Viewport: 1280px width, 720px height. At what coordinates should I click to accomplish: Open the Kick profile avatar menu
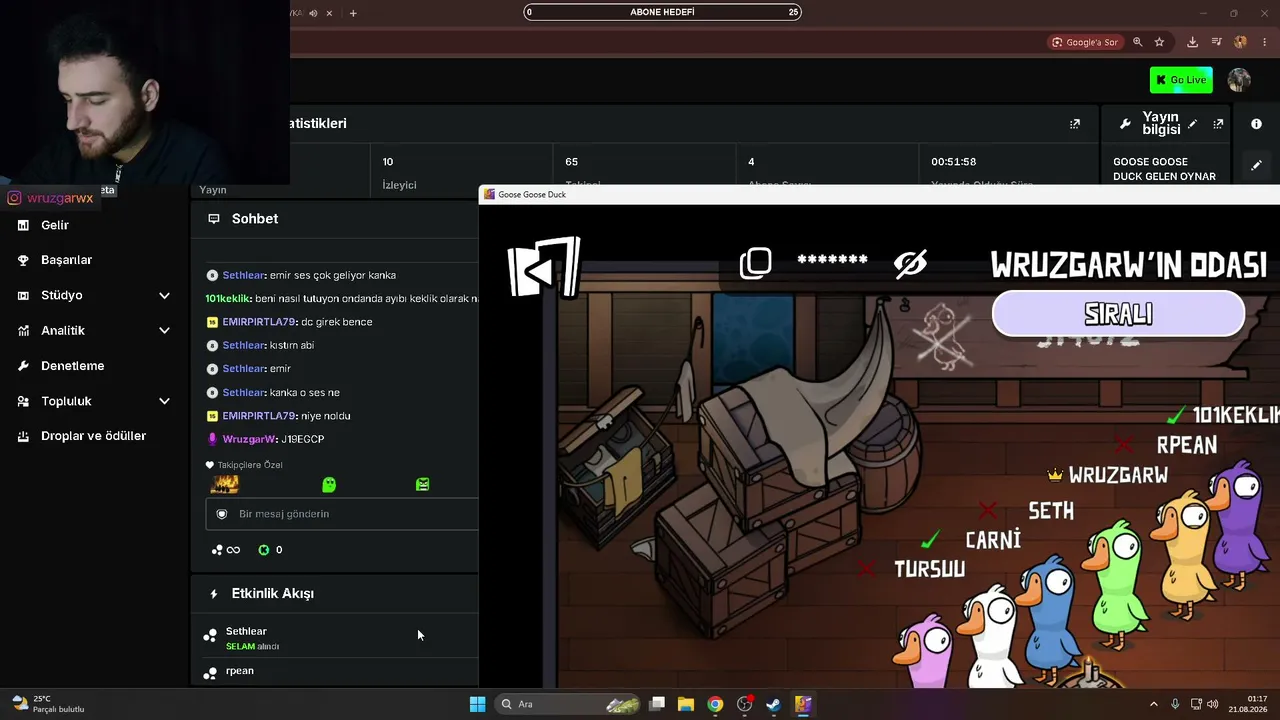pos(1239,80)
